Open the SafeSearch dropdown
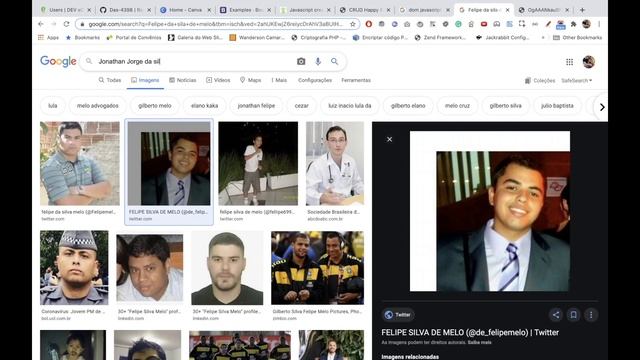 click(576, 81)
